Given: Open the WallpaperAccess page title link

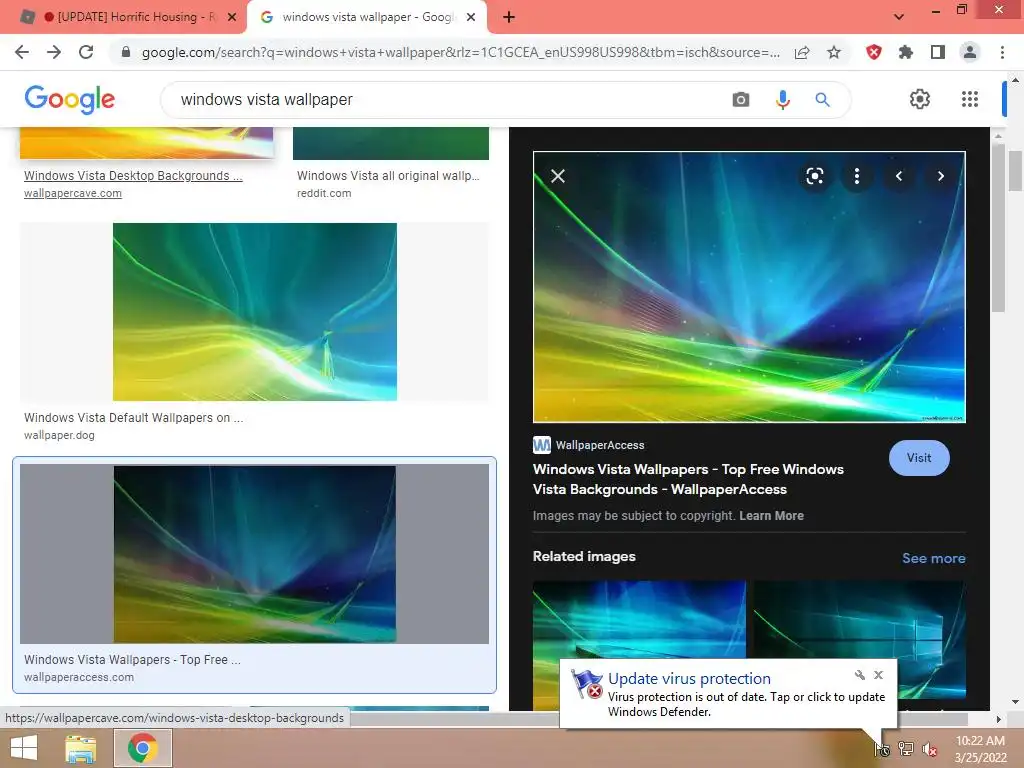Looking at the screenshot, I should tap(688, 479).
